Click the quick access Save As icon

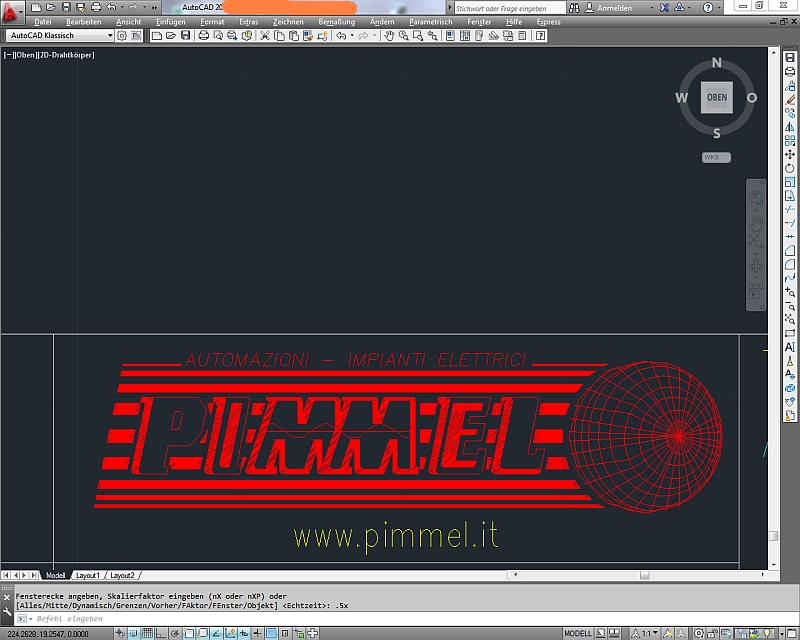tap(81, 8)
